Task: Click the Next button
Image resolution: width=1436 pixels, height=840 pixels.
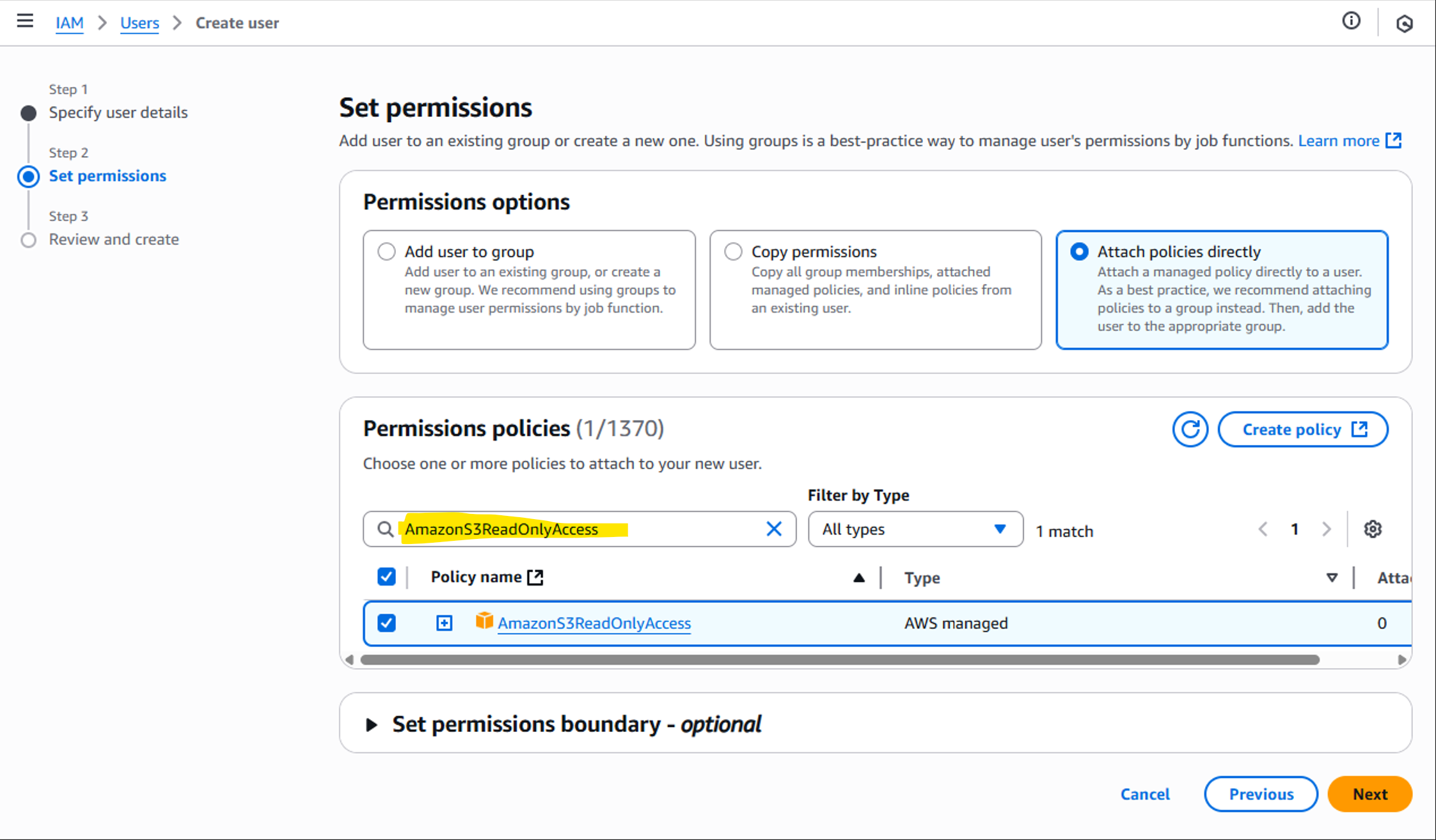Action: [1369, 794]
